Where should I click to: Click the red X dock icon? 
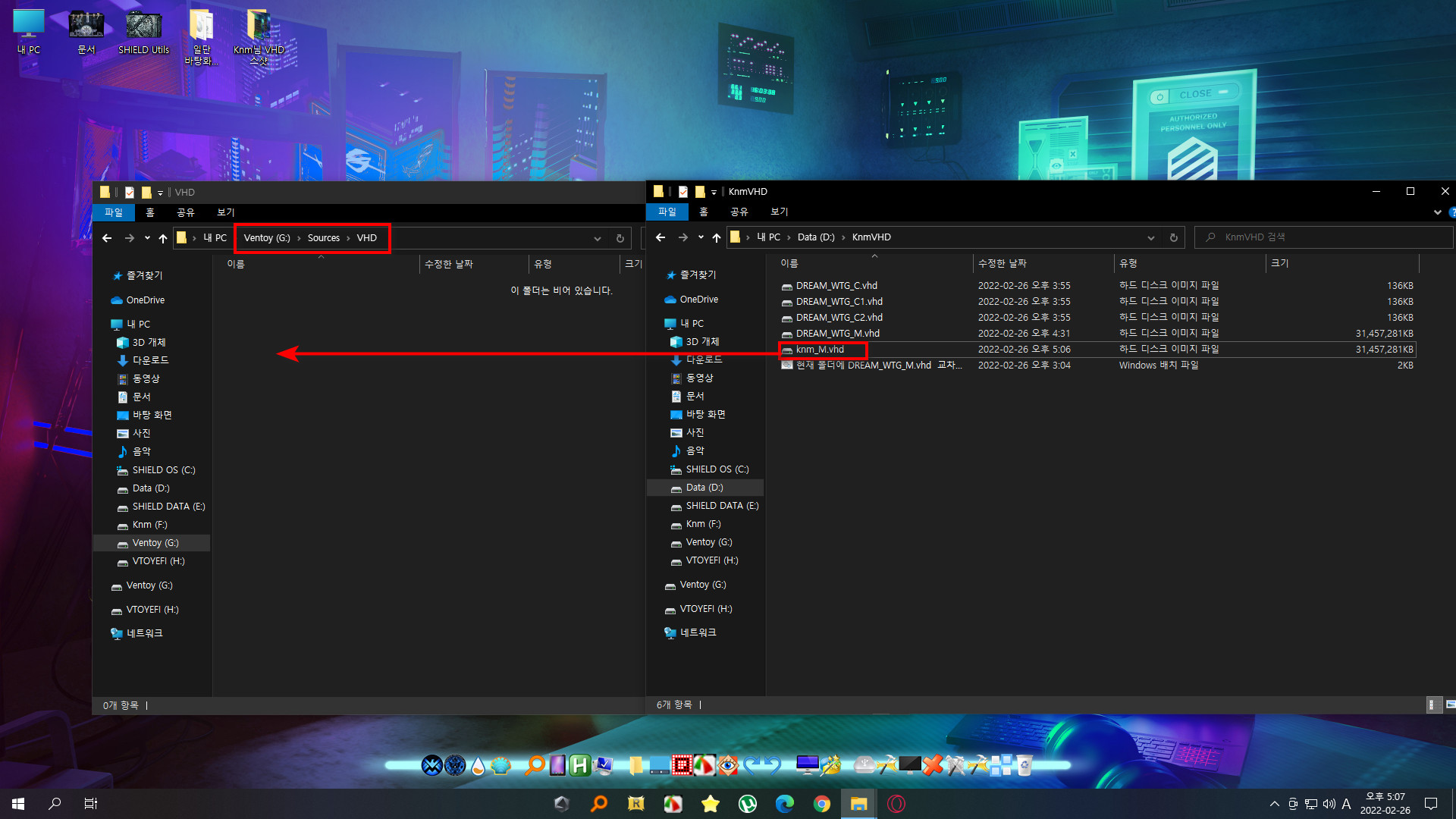pyautogui.click(x=933, y=765)
